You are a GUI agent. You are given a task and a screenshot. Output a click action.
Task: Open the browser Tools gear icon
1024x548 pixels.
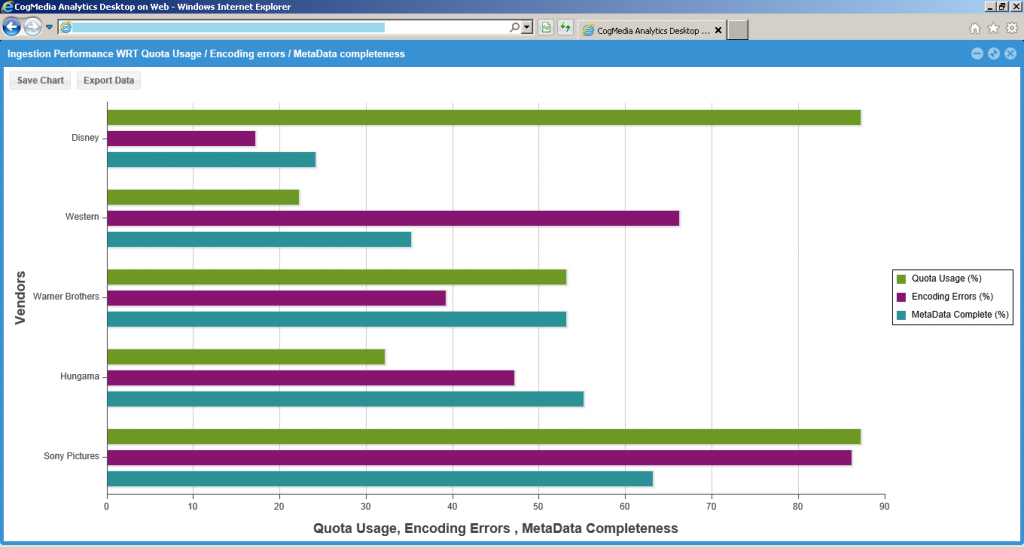1011,28
